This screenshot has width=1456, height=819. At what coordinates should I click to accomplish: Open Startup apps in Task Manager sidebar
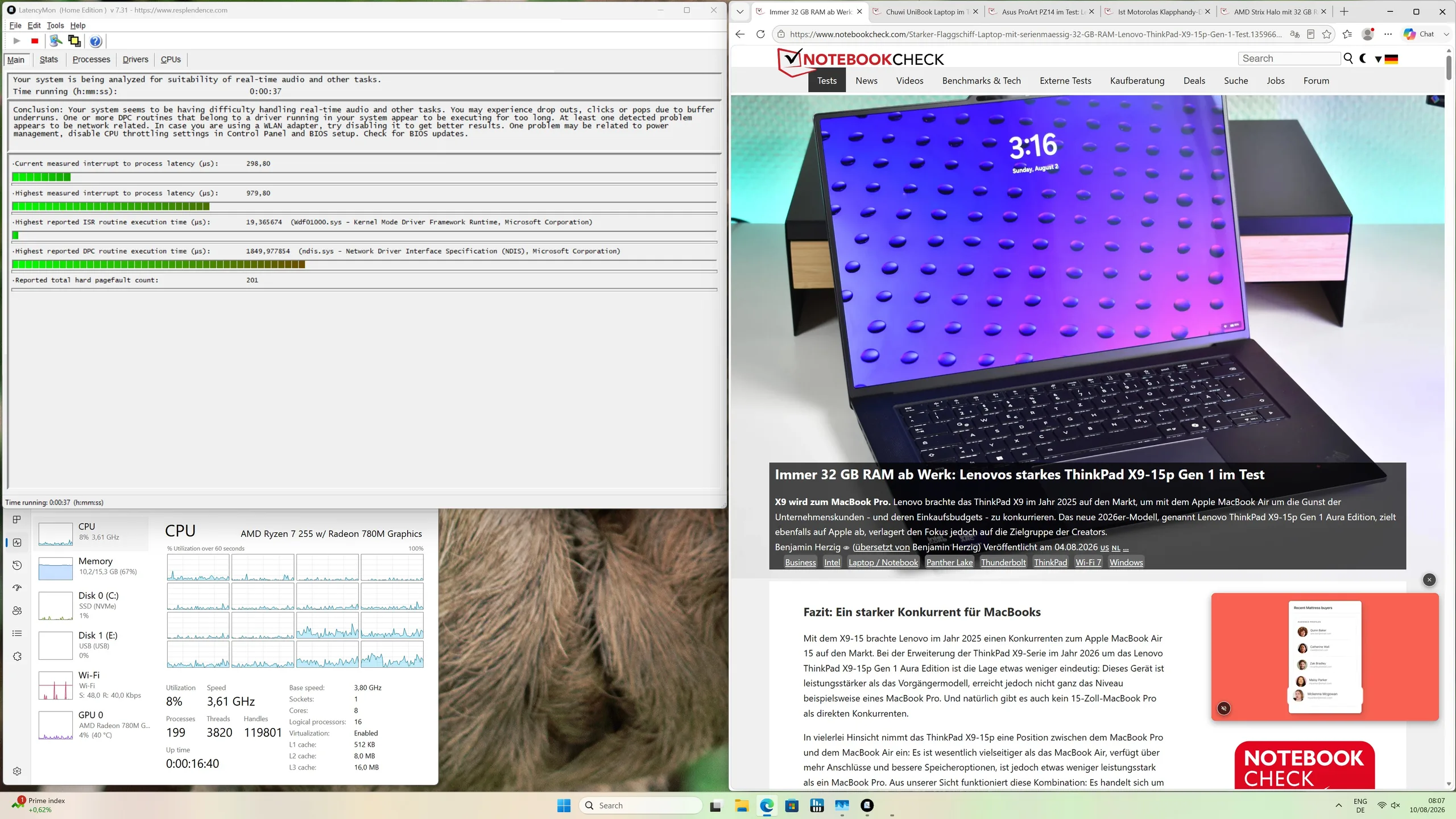click(17, 588)
